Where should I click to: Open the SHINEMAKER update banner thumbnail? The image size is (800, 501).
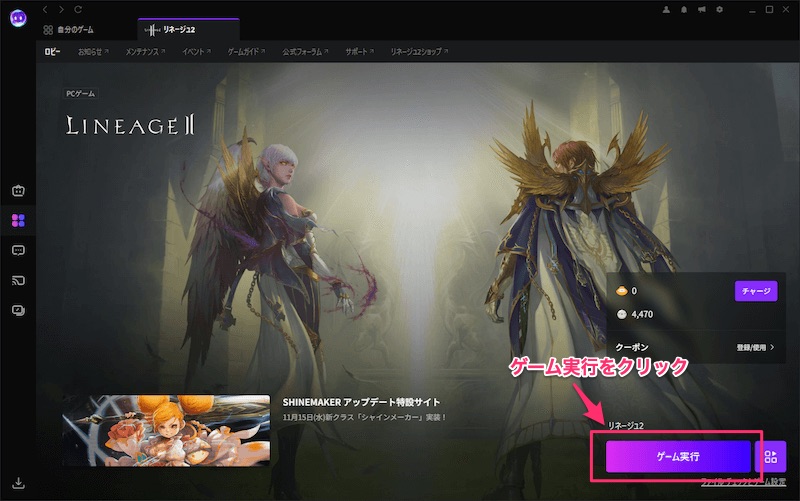point(166,431)
